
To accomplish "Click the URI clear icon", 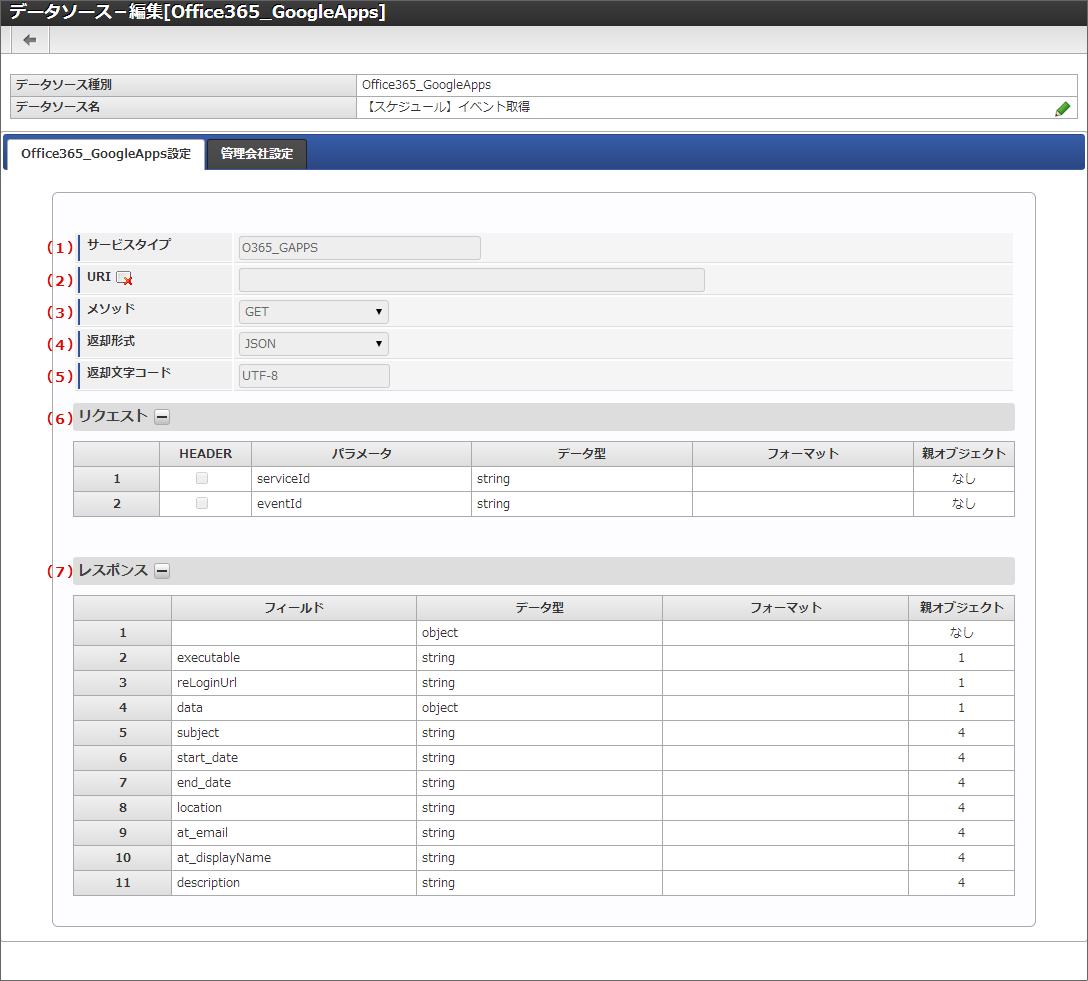I will [x=124, y=278].
